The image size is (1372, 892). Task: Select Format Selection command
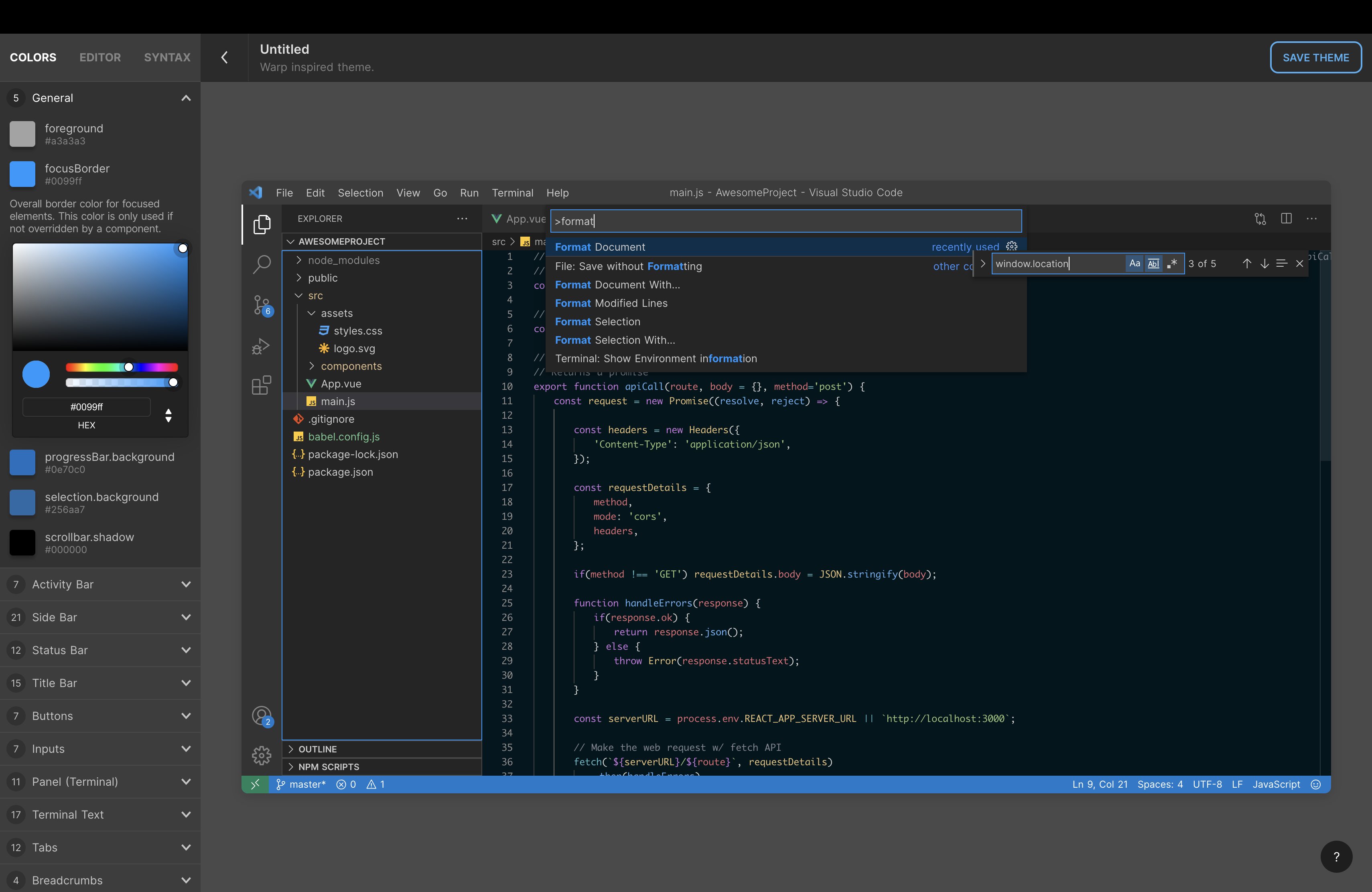pos(597,322)
